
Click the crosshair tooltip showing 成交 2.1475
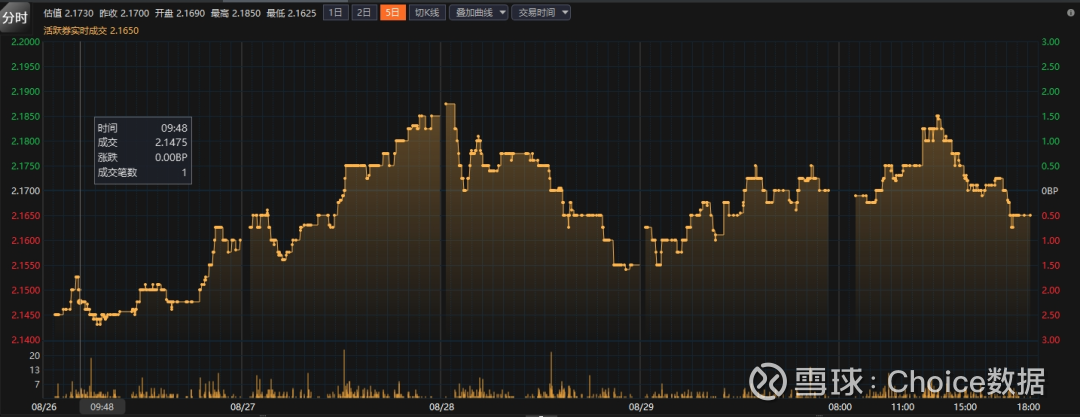[142, 150]
